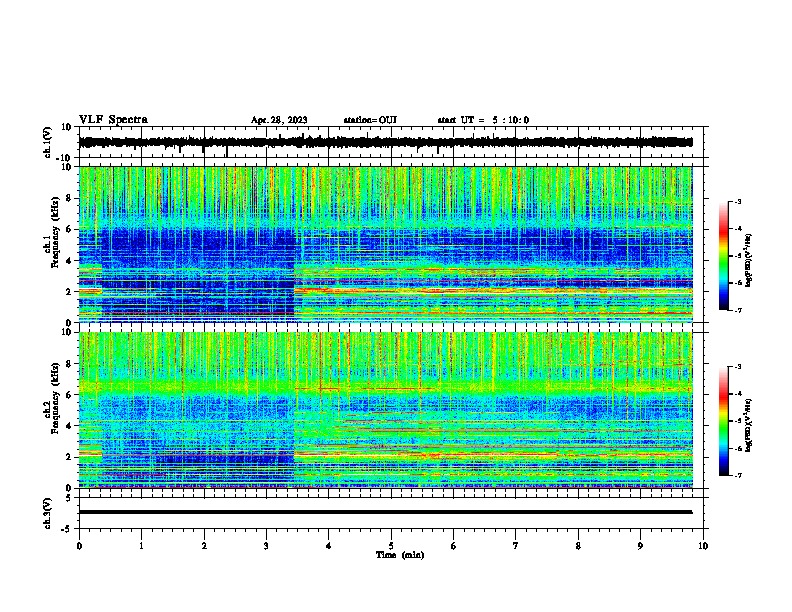Click the "VLF Spectra" plot title

click(x=113, y=120)
